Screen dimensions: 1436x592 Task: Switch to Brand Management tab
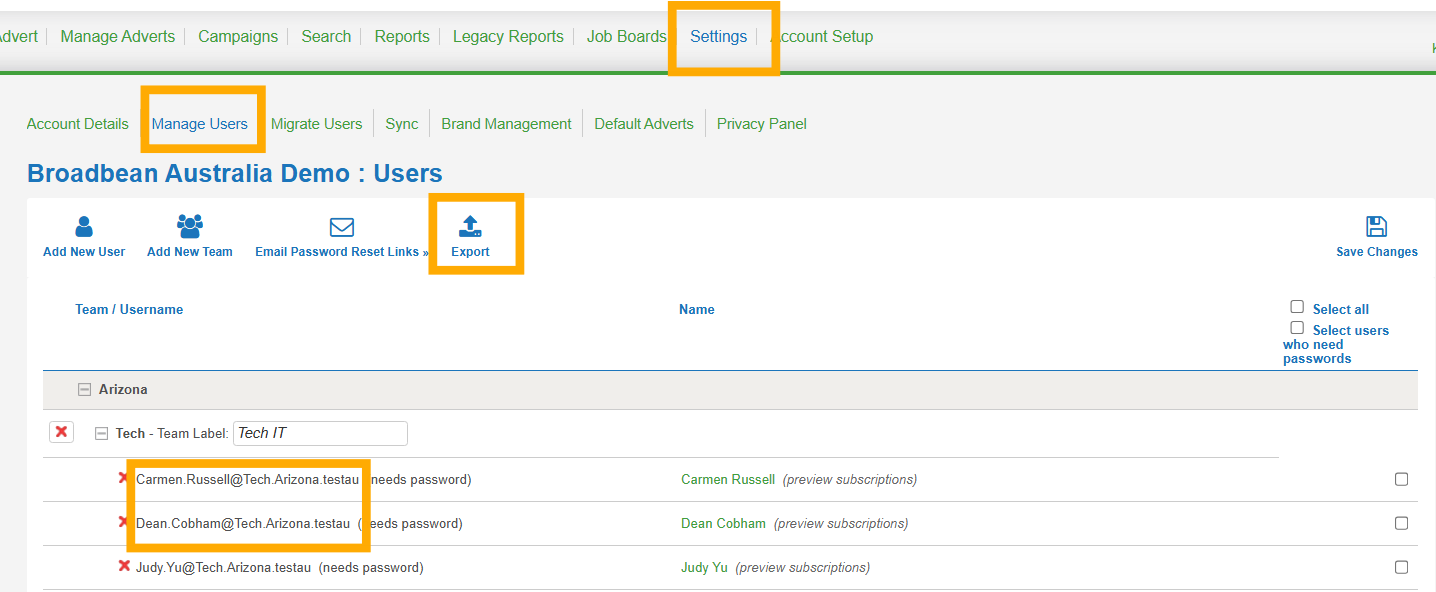point(506,124)
